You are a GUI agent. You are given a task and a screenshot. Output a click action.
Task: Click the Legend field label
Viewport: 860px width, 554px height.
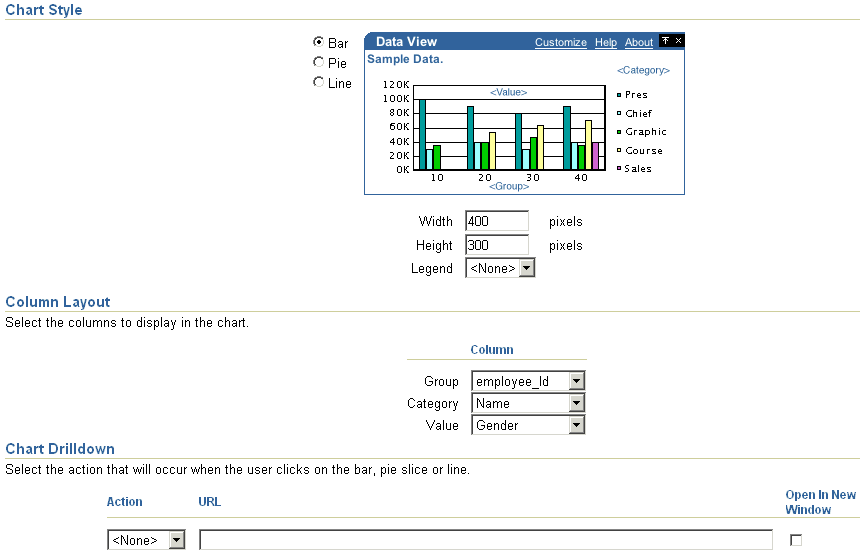pos(432,268)
